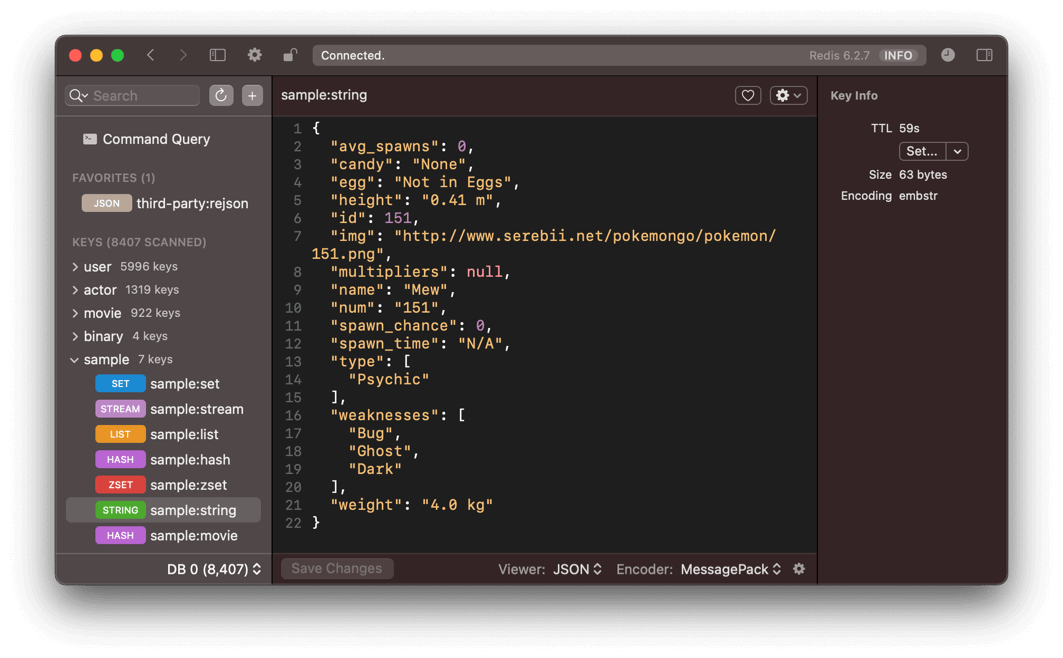Viewport: 1063px width, 658px height.
Task: Open the INFO server badge
Action: point(898,56)
